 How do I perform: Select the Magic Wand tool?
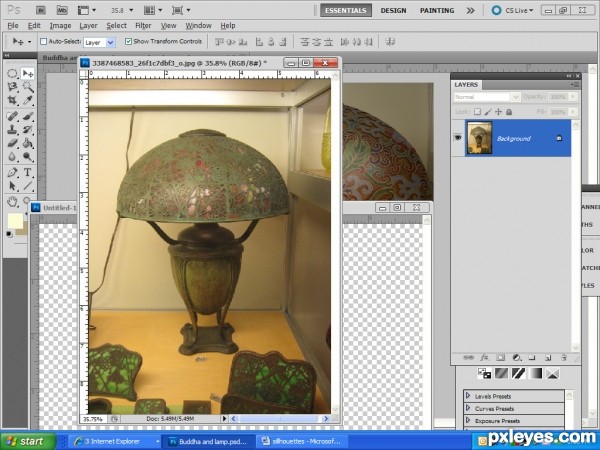[28, 87]
